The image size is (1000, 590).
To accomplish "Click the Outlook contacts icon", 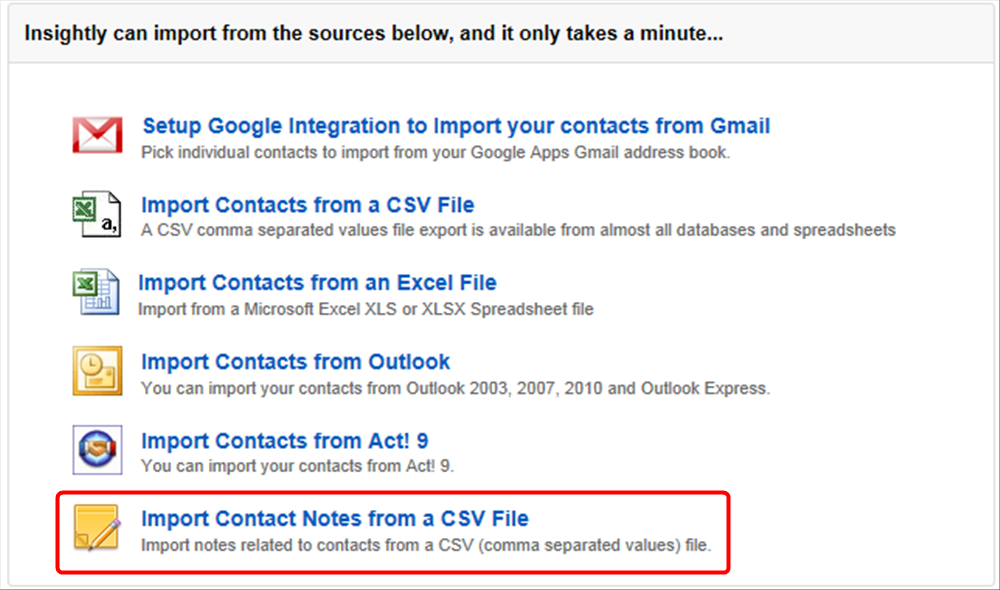I will (x=97, y=371).
